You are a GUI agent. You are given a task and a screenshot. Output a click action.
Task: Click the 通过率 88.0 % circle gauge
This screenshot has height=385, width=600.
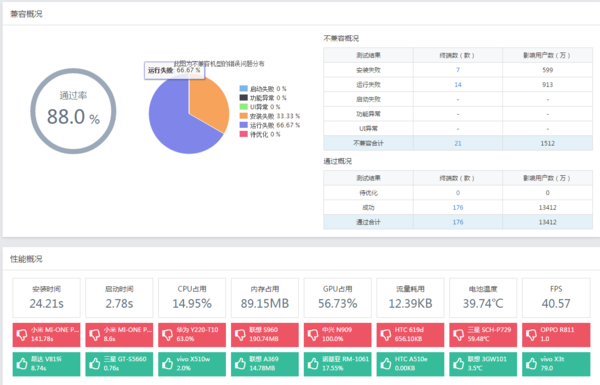pos(73,111)
